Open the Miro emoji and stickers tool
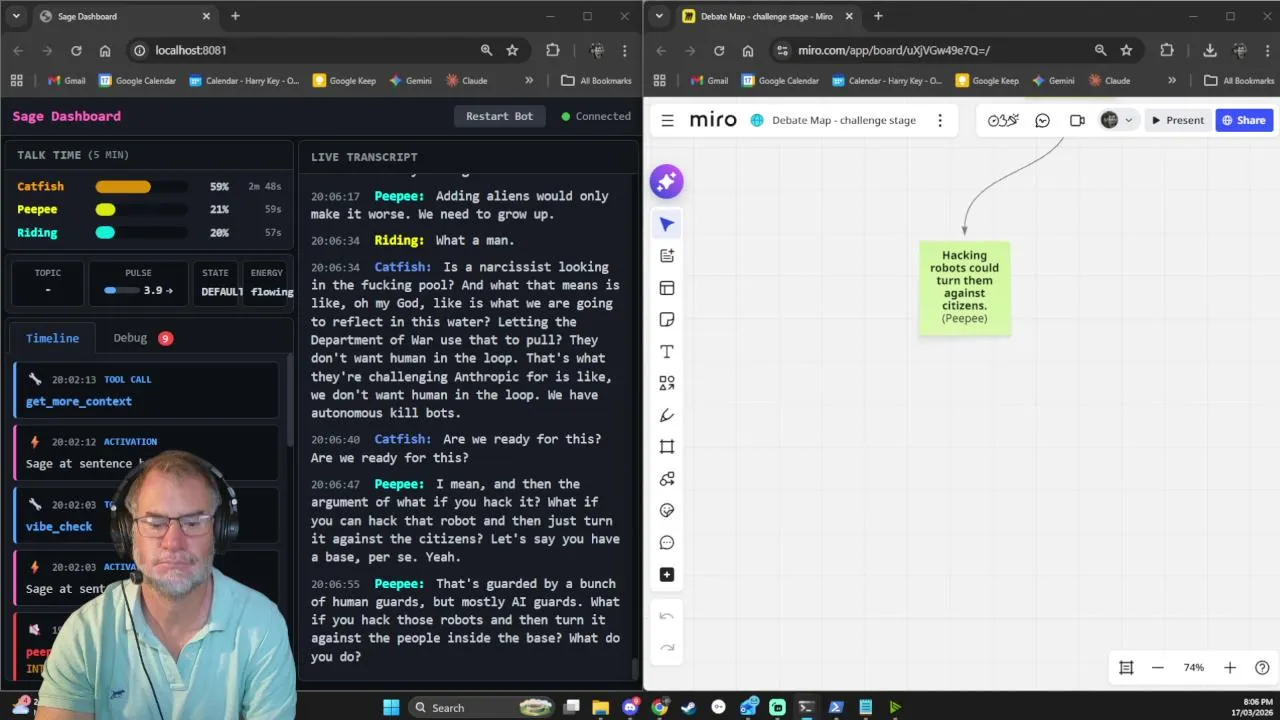Screen dimensions: 1280x720 (x=667, y=511)
